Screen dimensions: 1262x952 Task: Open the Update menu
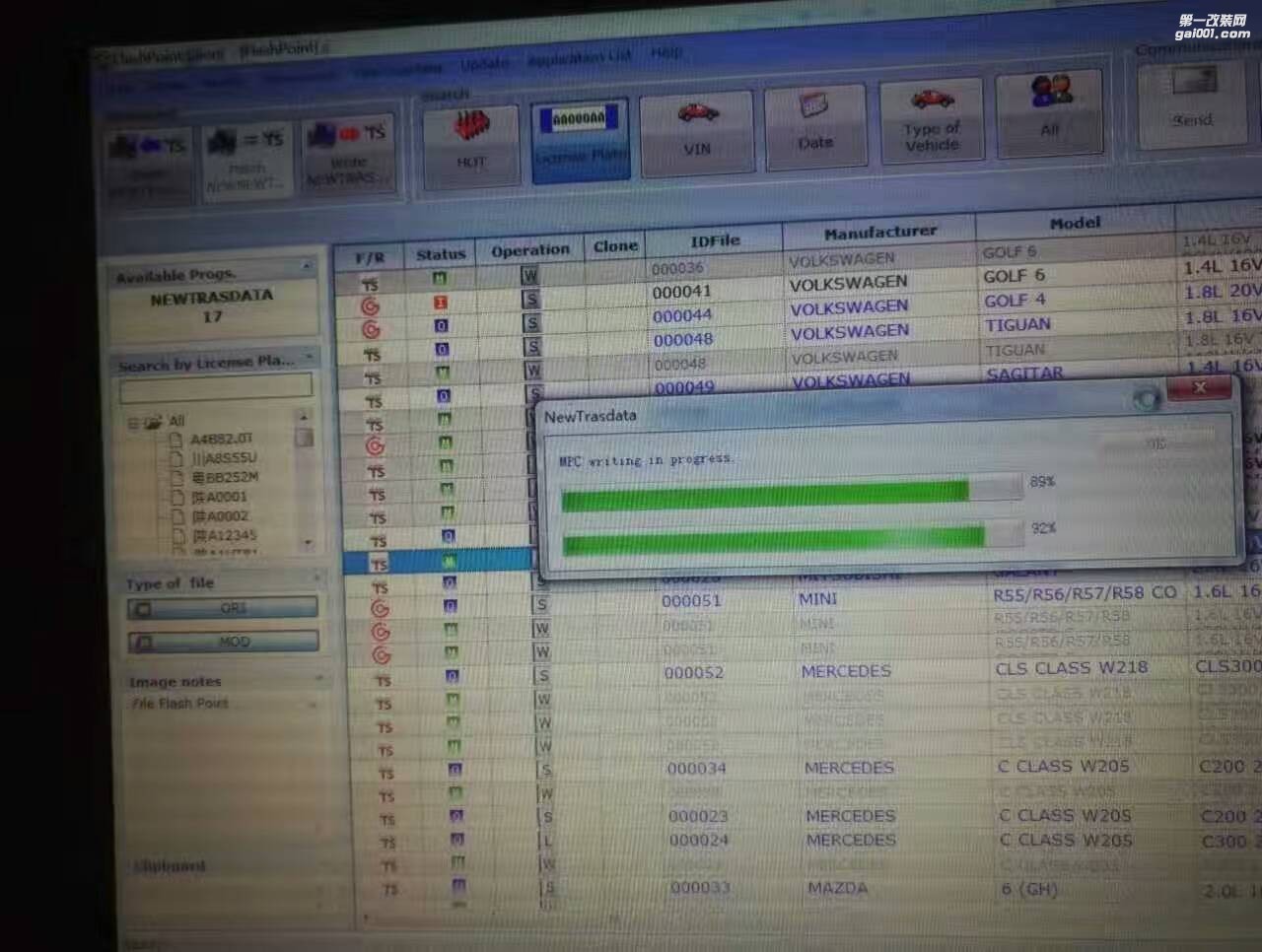pyautogui.click(x=485, y=63)
